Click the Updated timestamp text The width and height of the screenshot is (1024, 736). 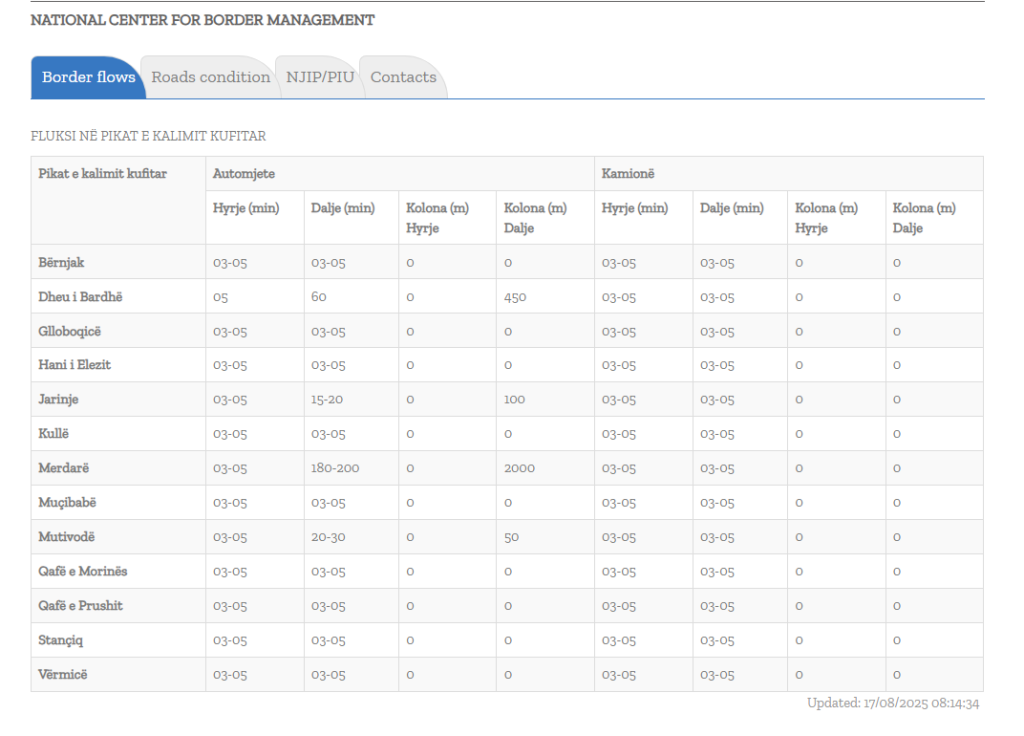(892, 703)
